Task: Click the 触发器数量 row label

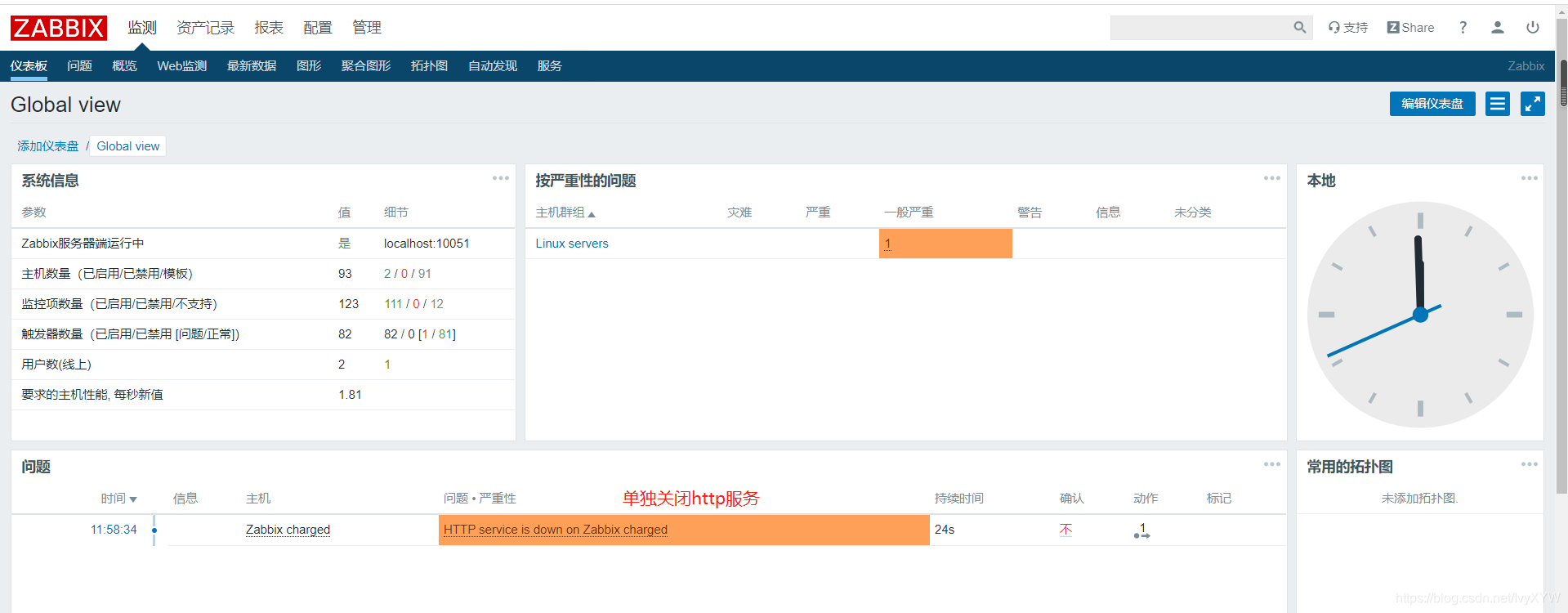Action: coord(130,334)
